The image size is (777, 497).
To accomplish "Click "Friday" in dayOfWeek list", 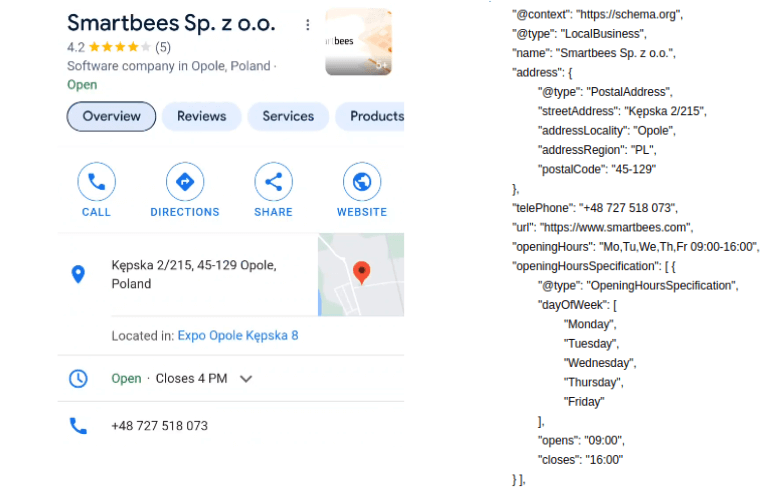I will [584, 402].
